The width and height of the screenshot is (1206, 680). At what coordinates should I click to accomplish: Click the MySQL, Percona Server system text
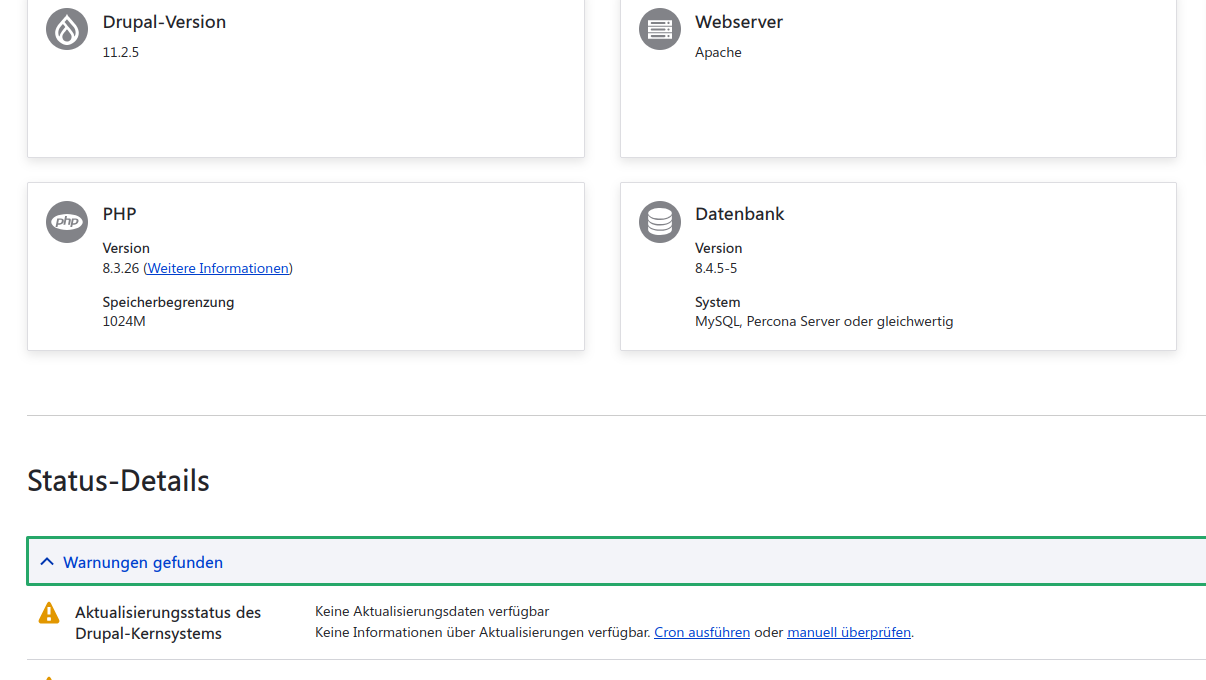coord(824,321)
